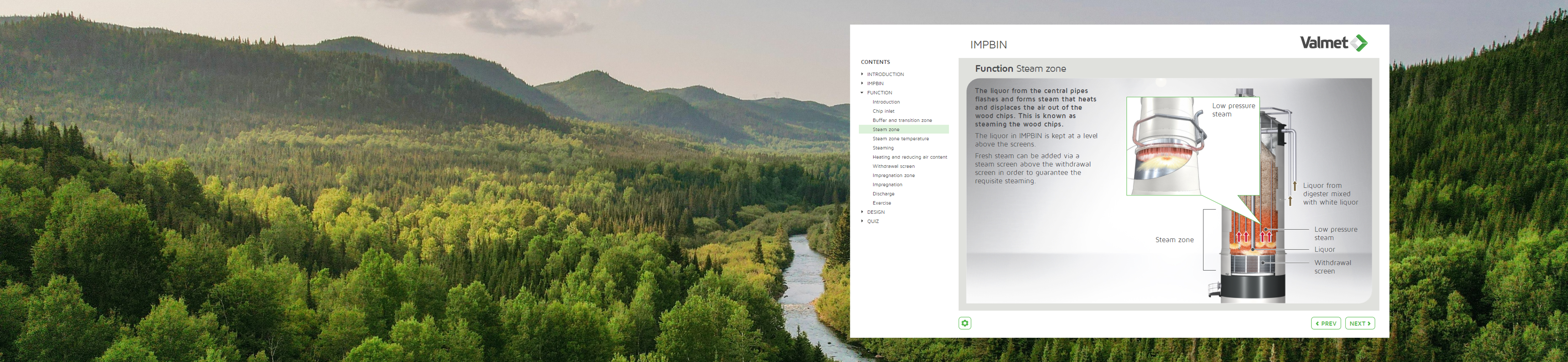Viewport: 1568px width, 362px height.
Task: Open Steam zone temperature topic
Action: tap(900, 139)
